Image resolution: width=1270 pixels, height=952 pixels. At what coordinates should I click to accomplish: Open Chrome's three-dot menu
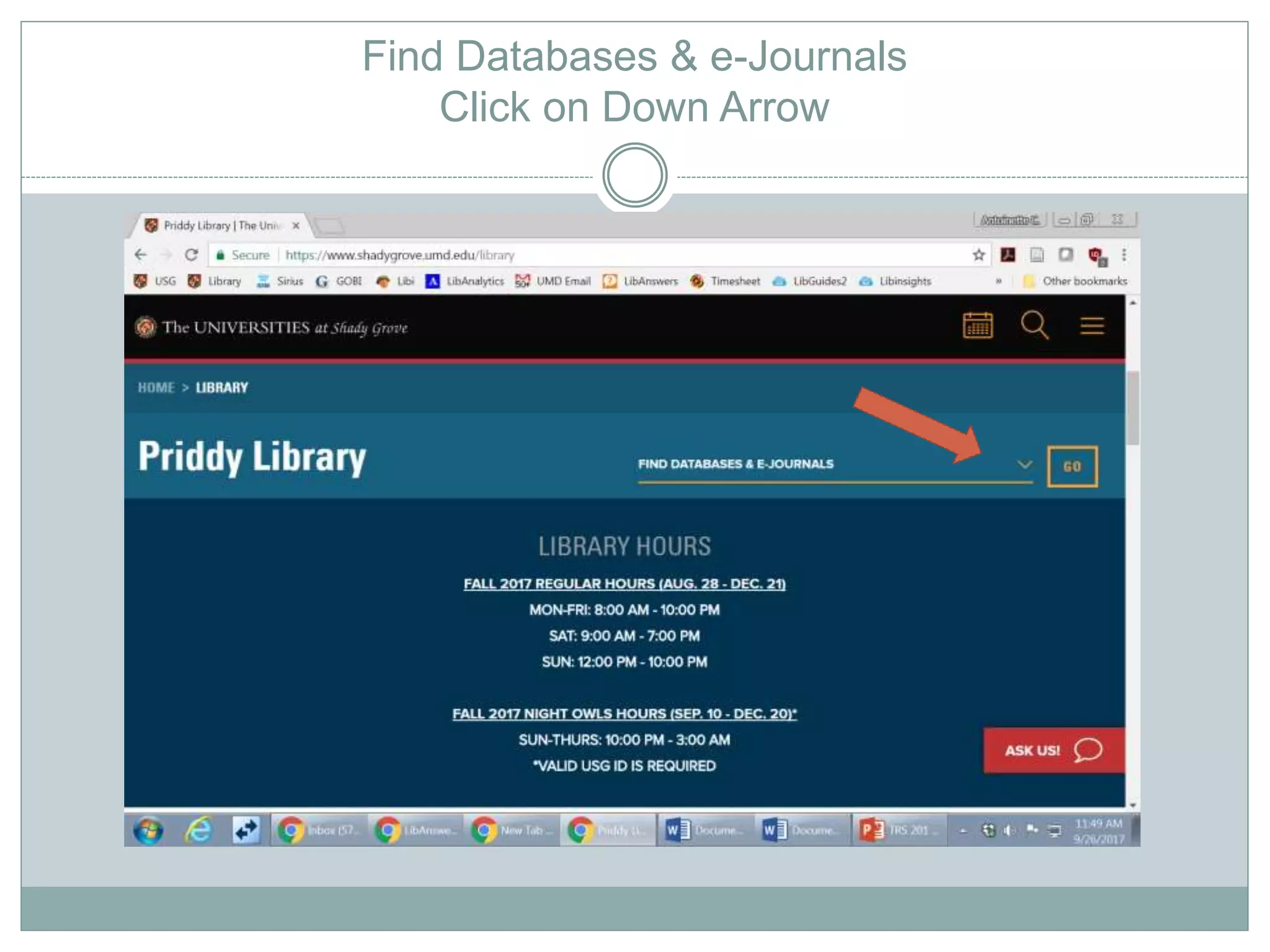(1124, 255)
